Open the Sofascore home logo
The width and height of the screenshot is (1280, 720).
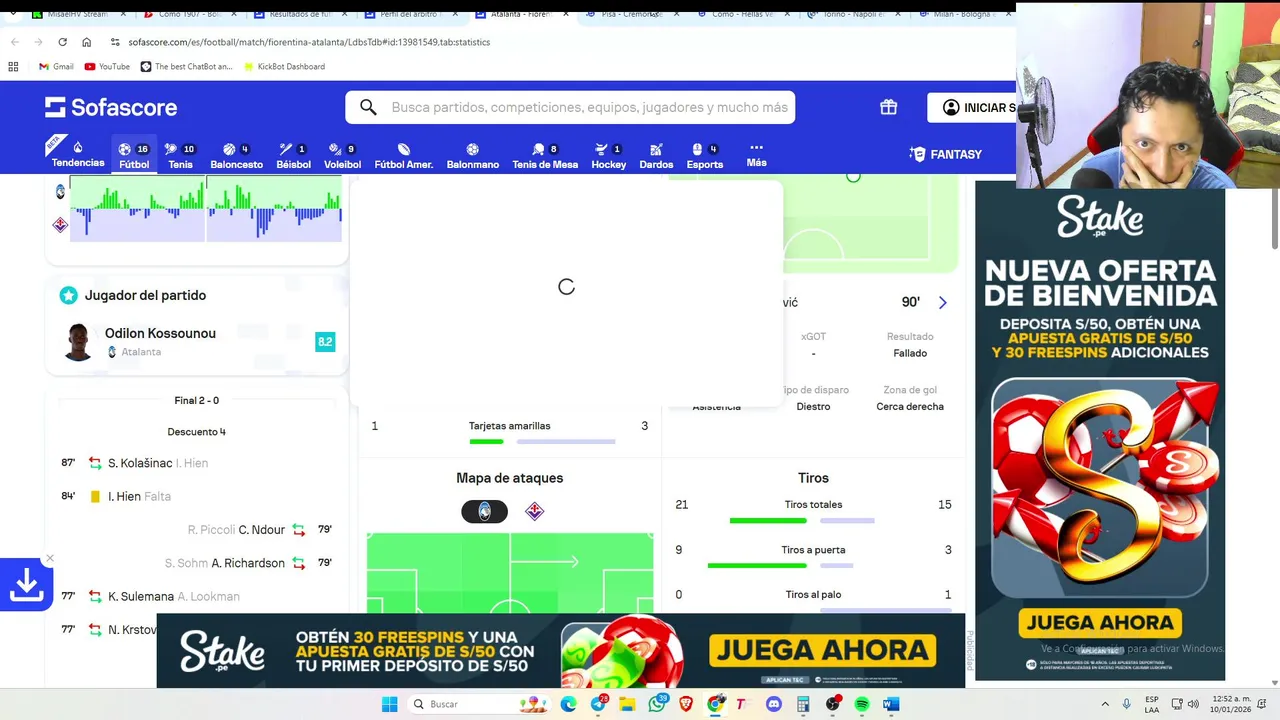click(x=111, y=107)
